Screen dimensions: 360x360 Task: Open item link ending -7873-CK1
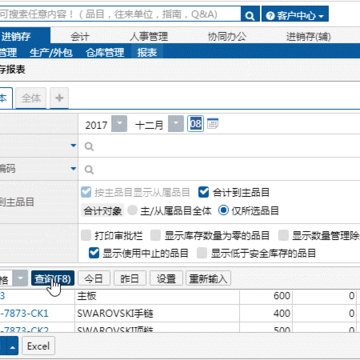24,313
